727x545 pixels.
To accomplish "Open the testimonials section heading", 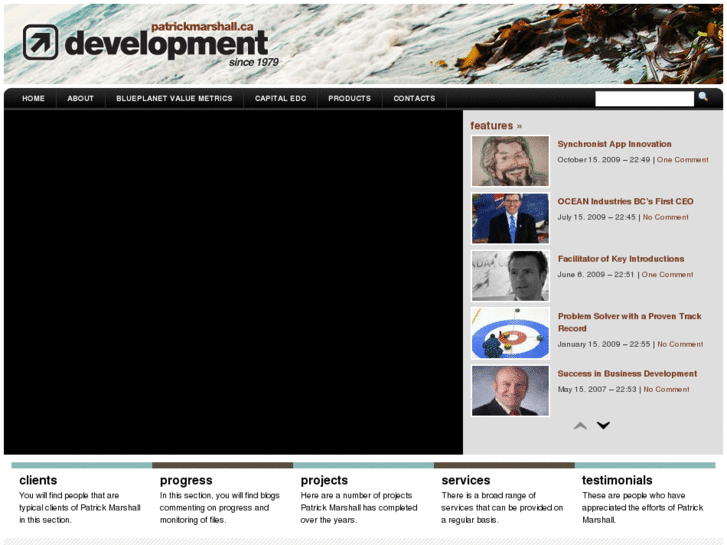I will coord(617,480).
